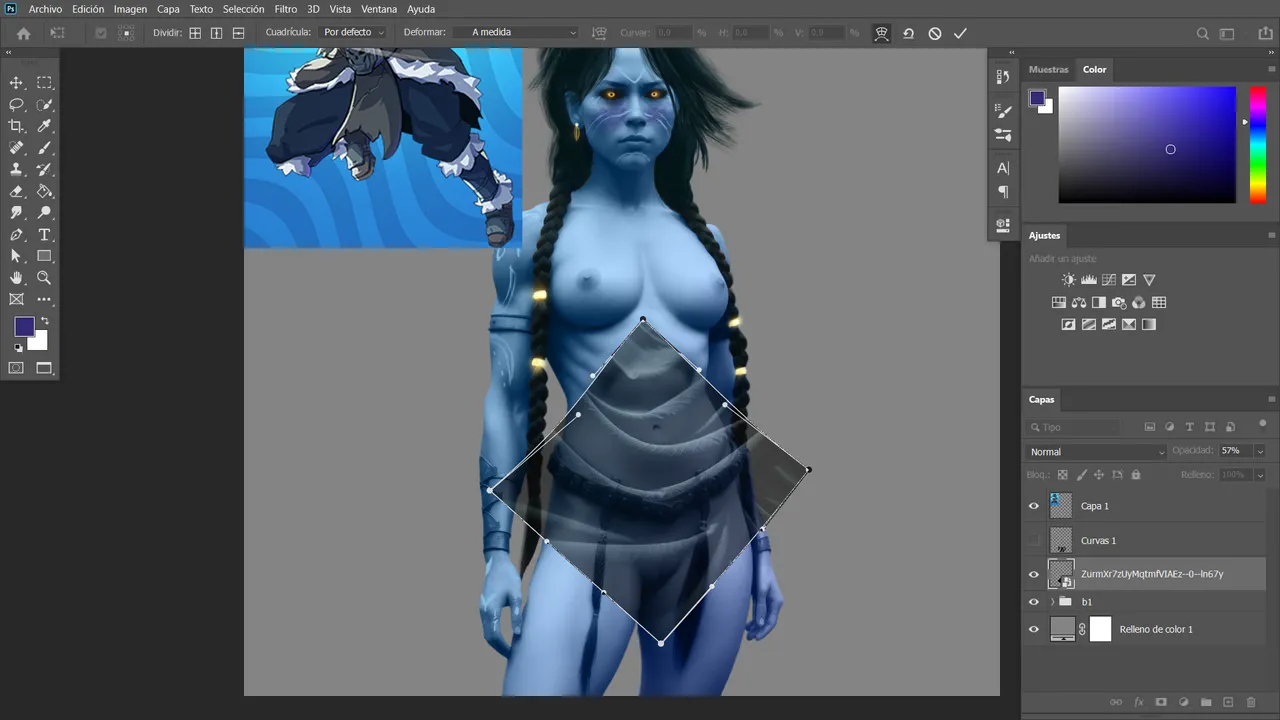Click the Home icon in options bar
The height and width of the screenshot is (720, 1280).
(23, 33)
